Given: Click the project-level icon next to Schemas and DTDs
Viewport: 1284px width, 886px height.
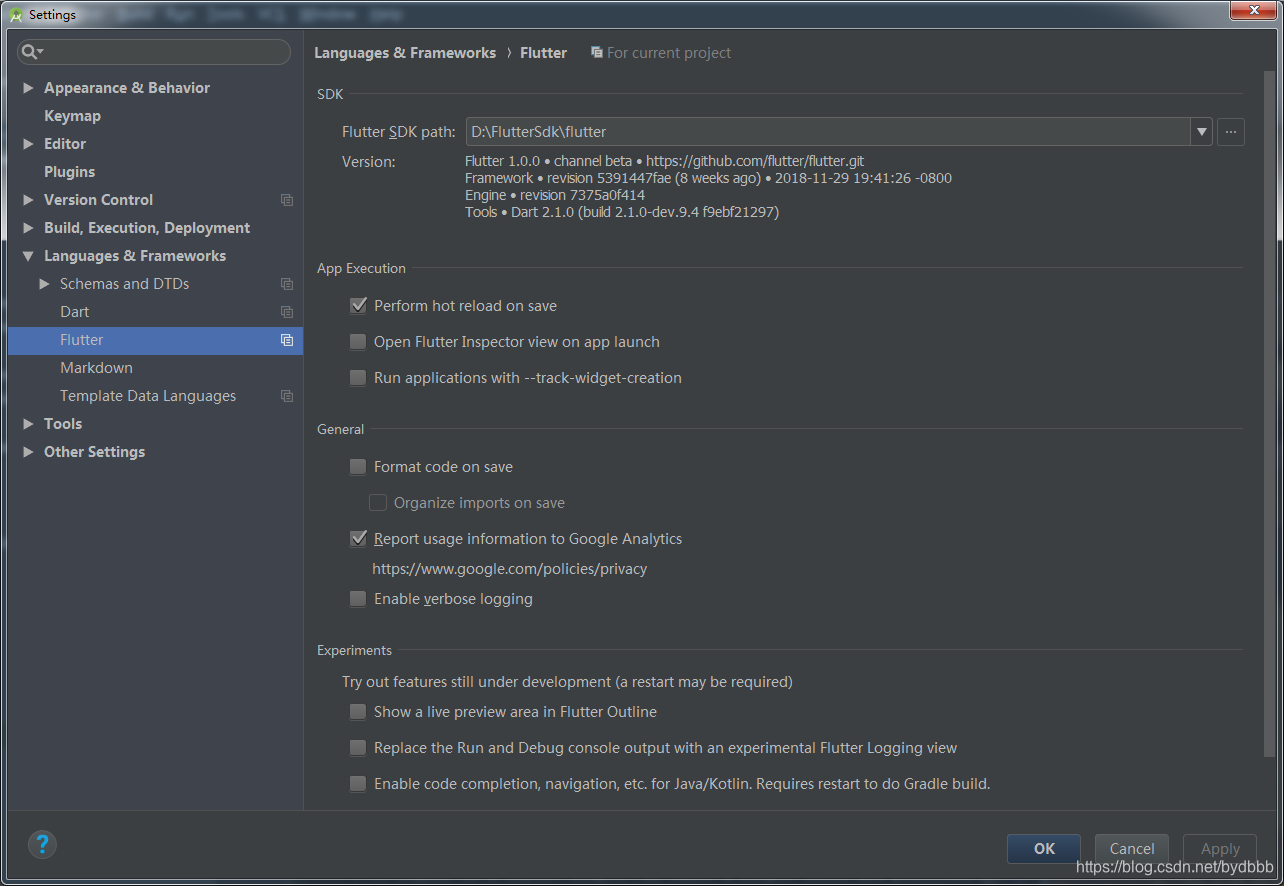Looking at the screenshot, I should pos(287,284).
